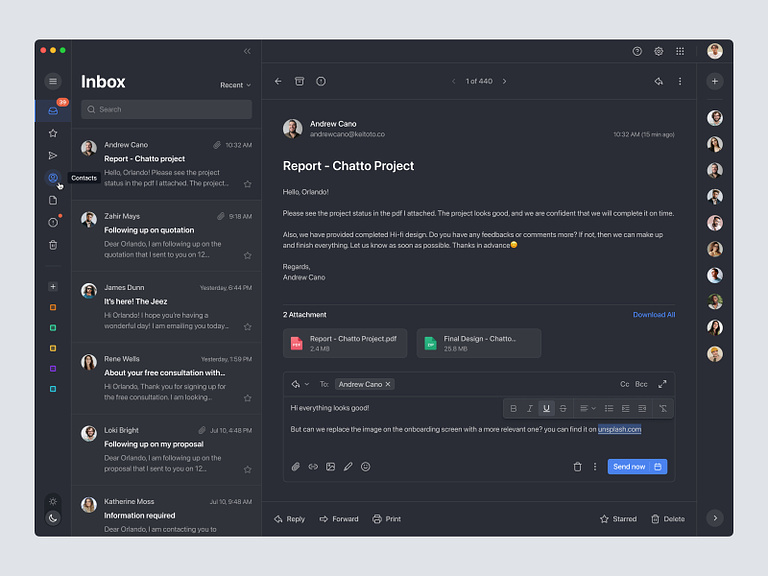Switch to dark mode with the moon icon
Viewport: 768px width, 576px height.
tap(53, 518)
